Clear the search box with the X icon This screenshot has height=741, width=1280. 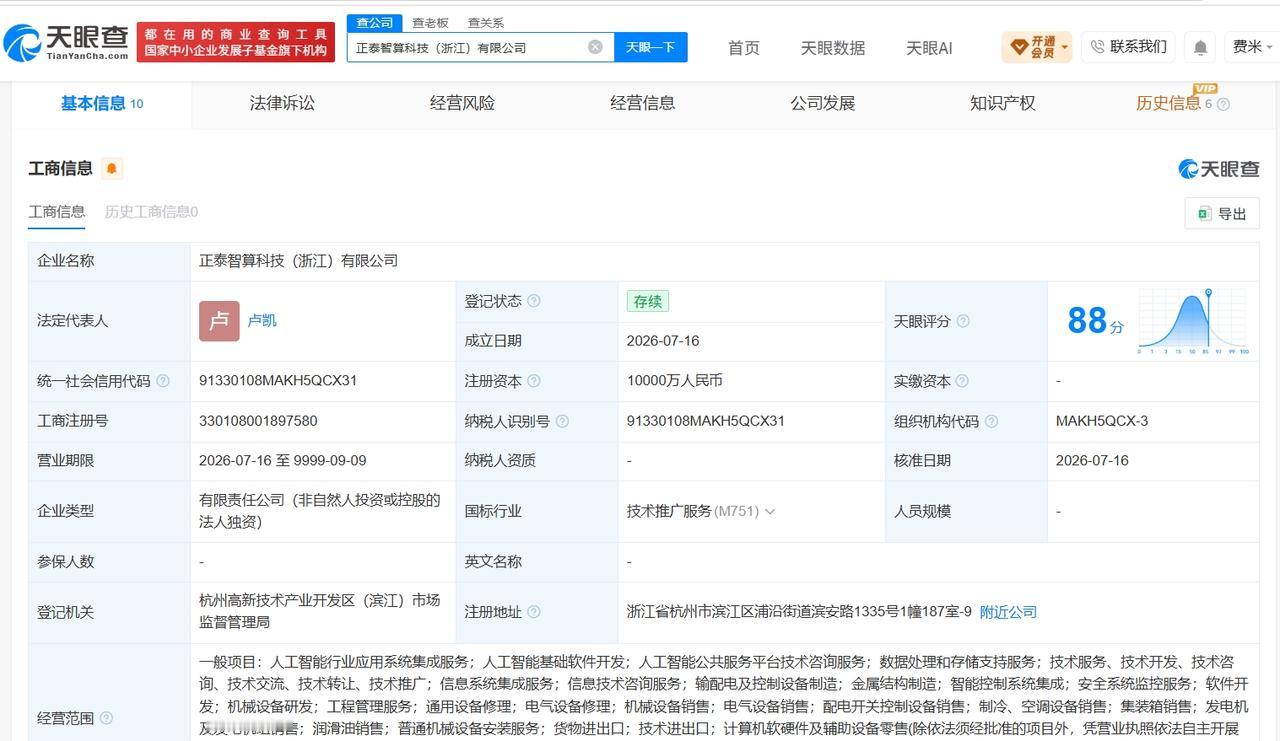coord(595,47)
